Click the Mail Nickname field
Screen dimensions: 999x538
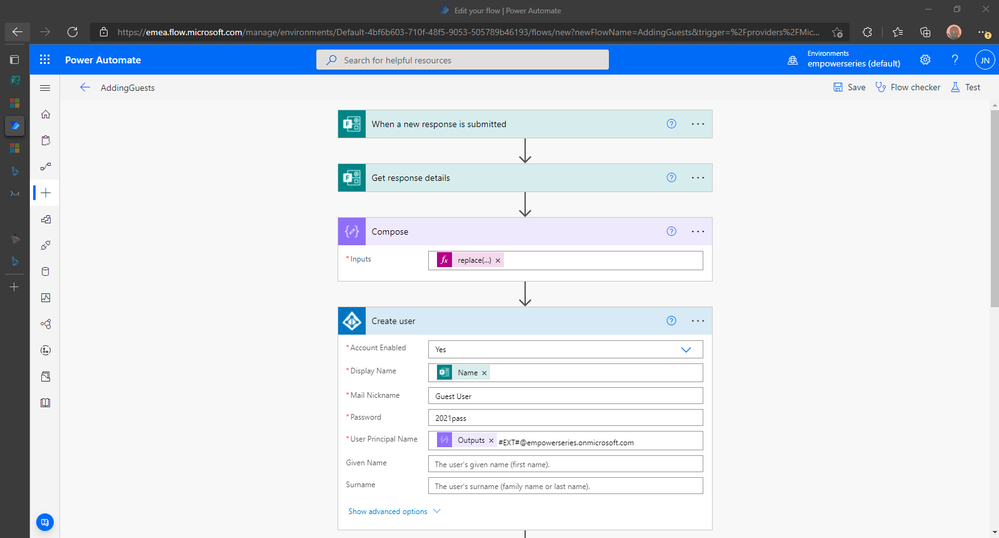pos(566,396)
